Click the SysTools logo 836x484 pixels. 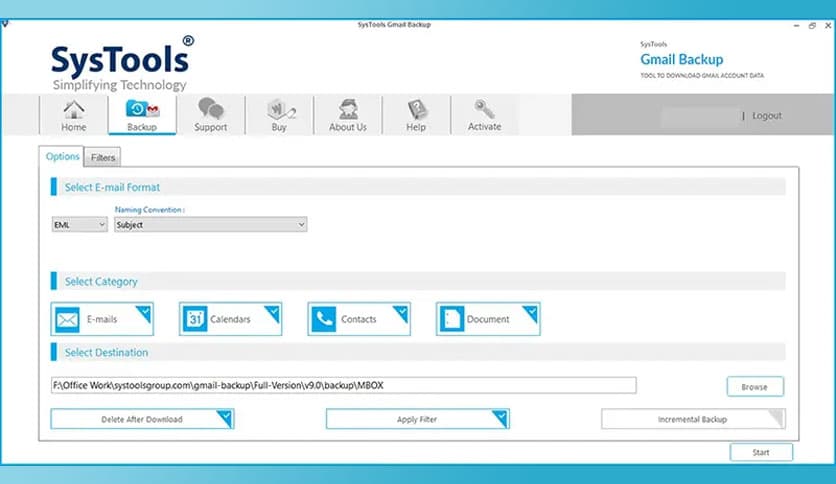coord(123,64)
